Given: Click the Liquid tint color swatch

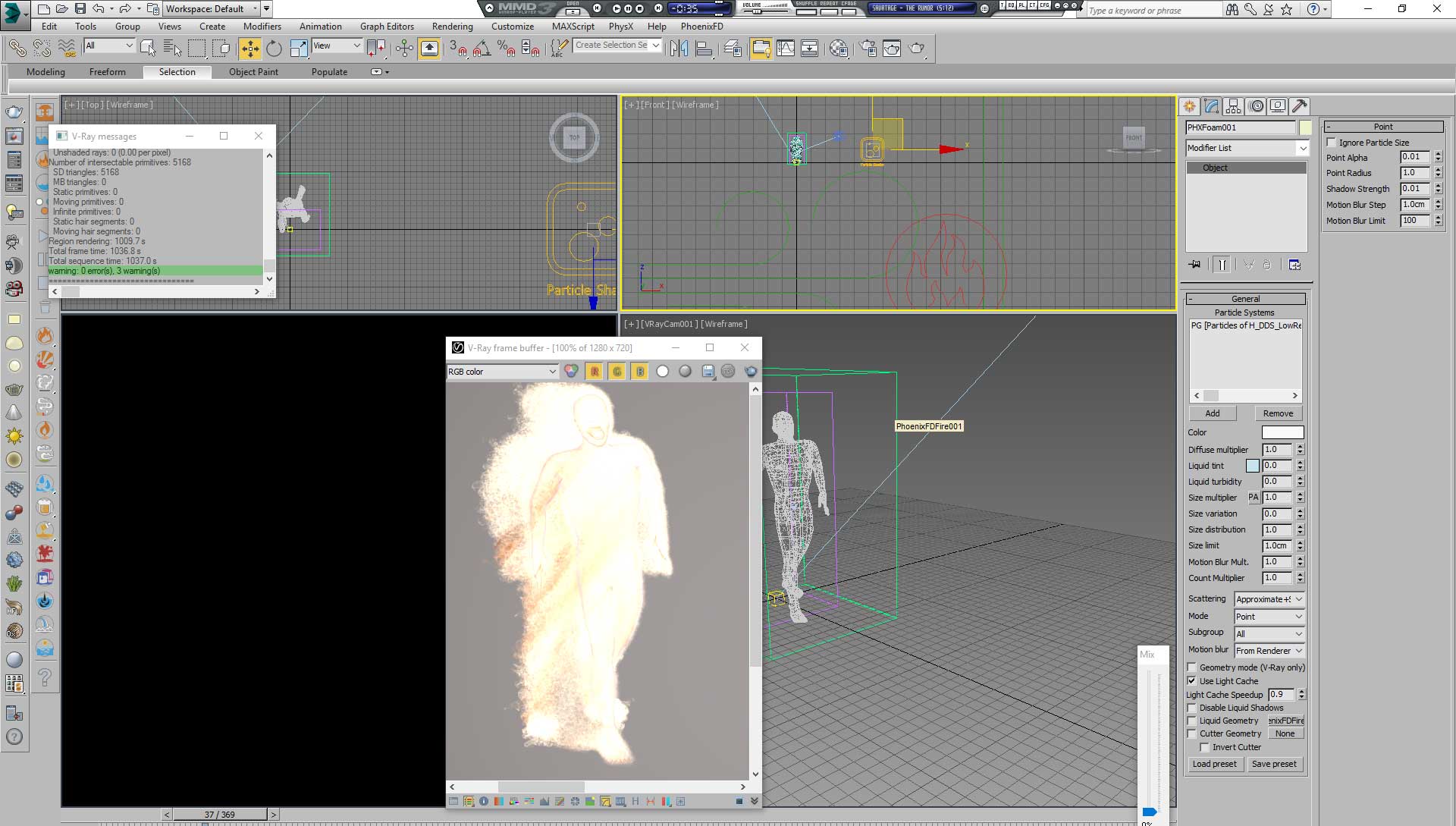Looking at the screenshot, I should (1253, 466).
